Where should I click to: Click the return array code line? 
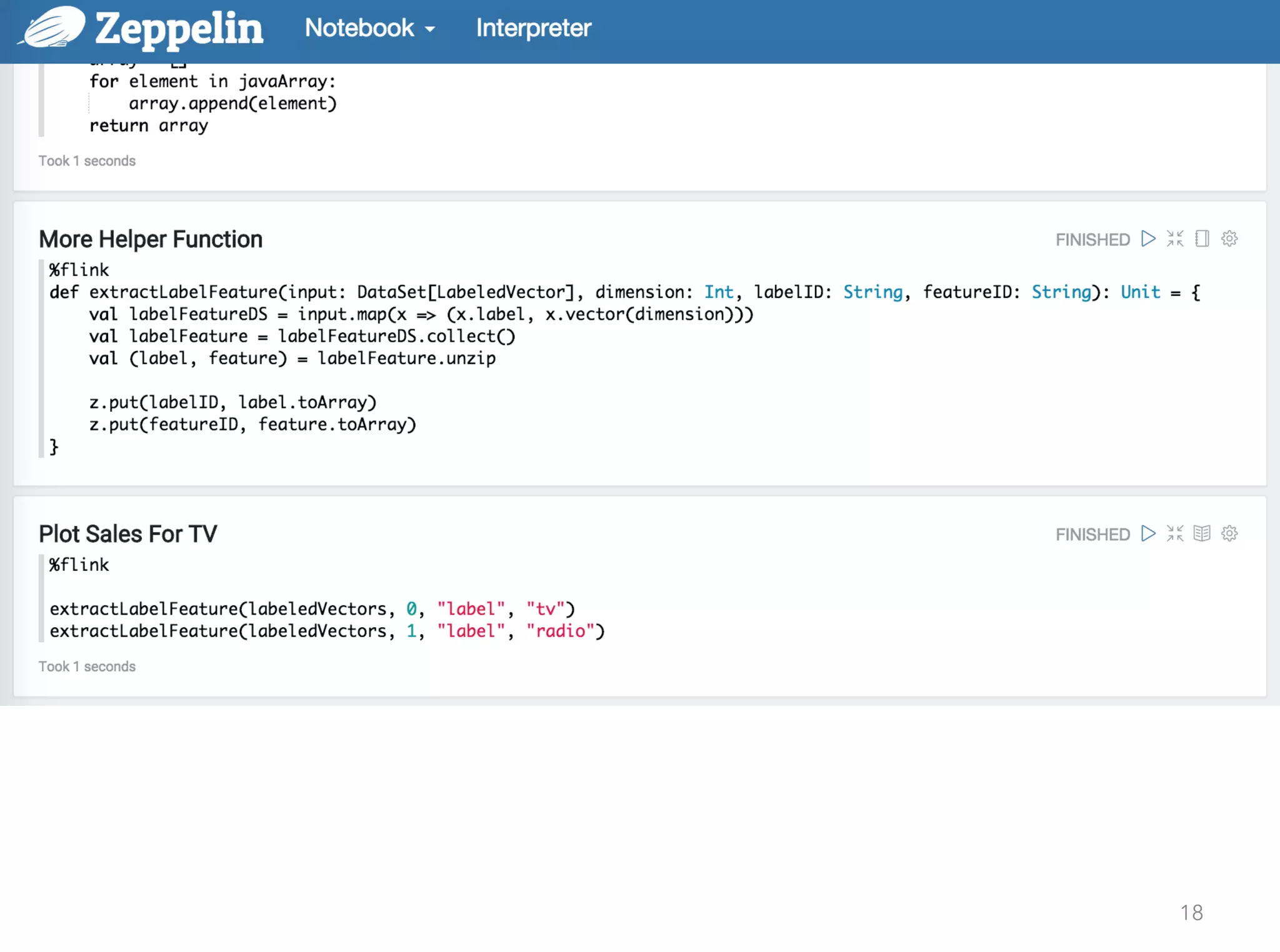(x=149, y=126)
